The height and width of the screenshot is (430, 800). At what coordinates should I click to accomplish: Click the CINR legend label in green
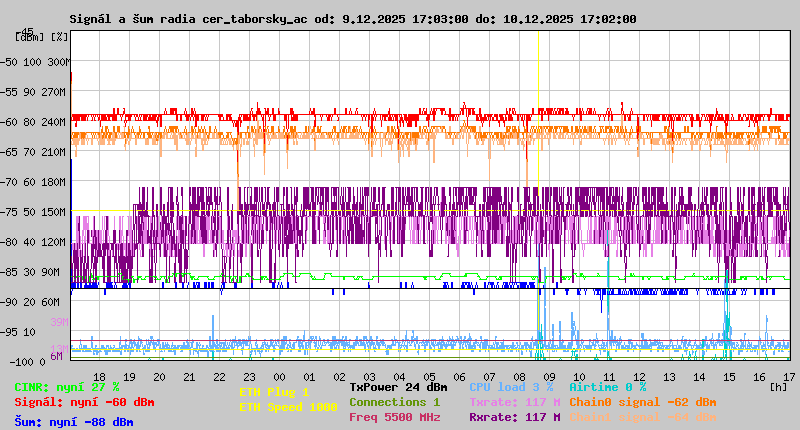[67, 387]
